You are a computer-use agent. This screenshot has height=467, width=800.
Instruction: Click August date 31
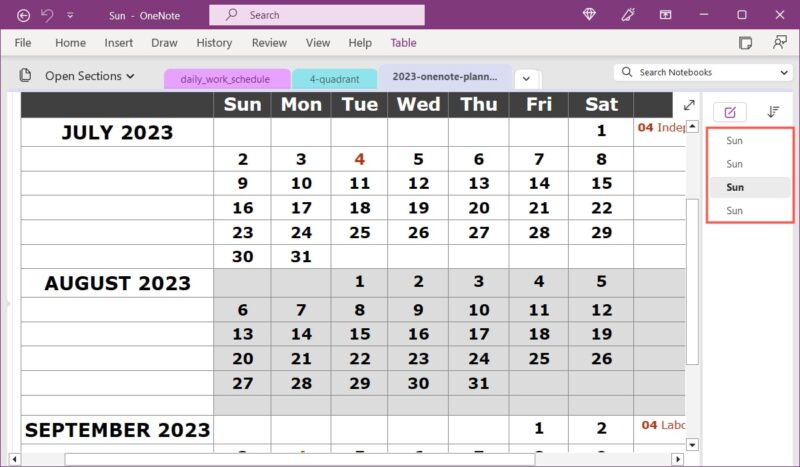pyautogui.click(x=479, y=383)
